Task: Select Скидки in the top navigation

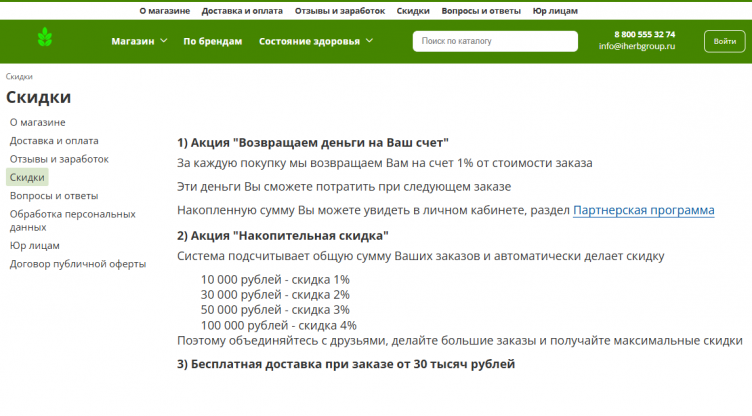Action: coord(413,10)
